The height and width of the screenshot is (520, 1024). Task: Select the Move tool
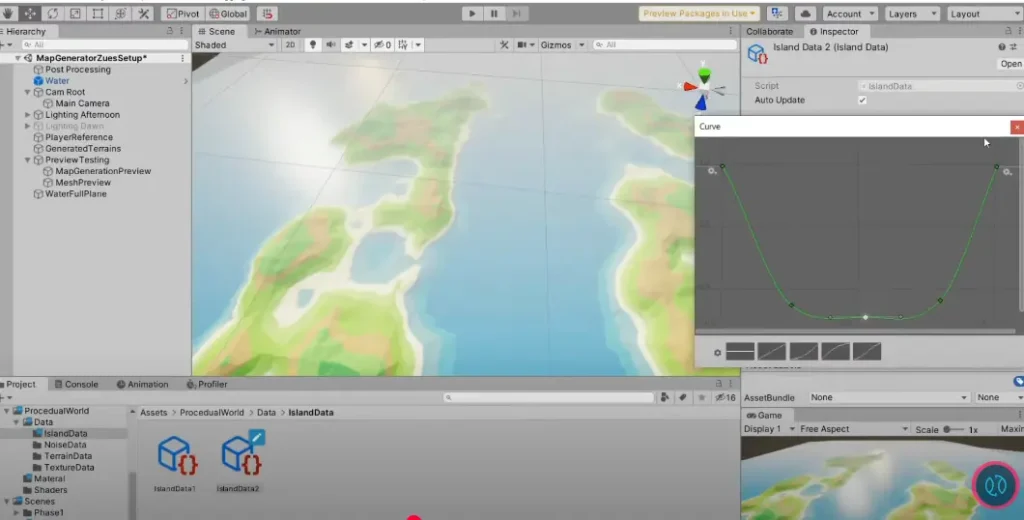click(x=30, y=14)
